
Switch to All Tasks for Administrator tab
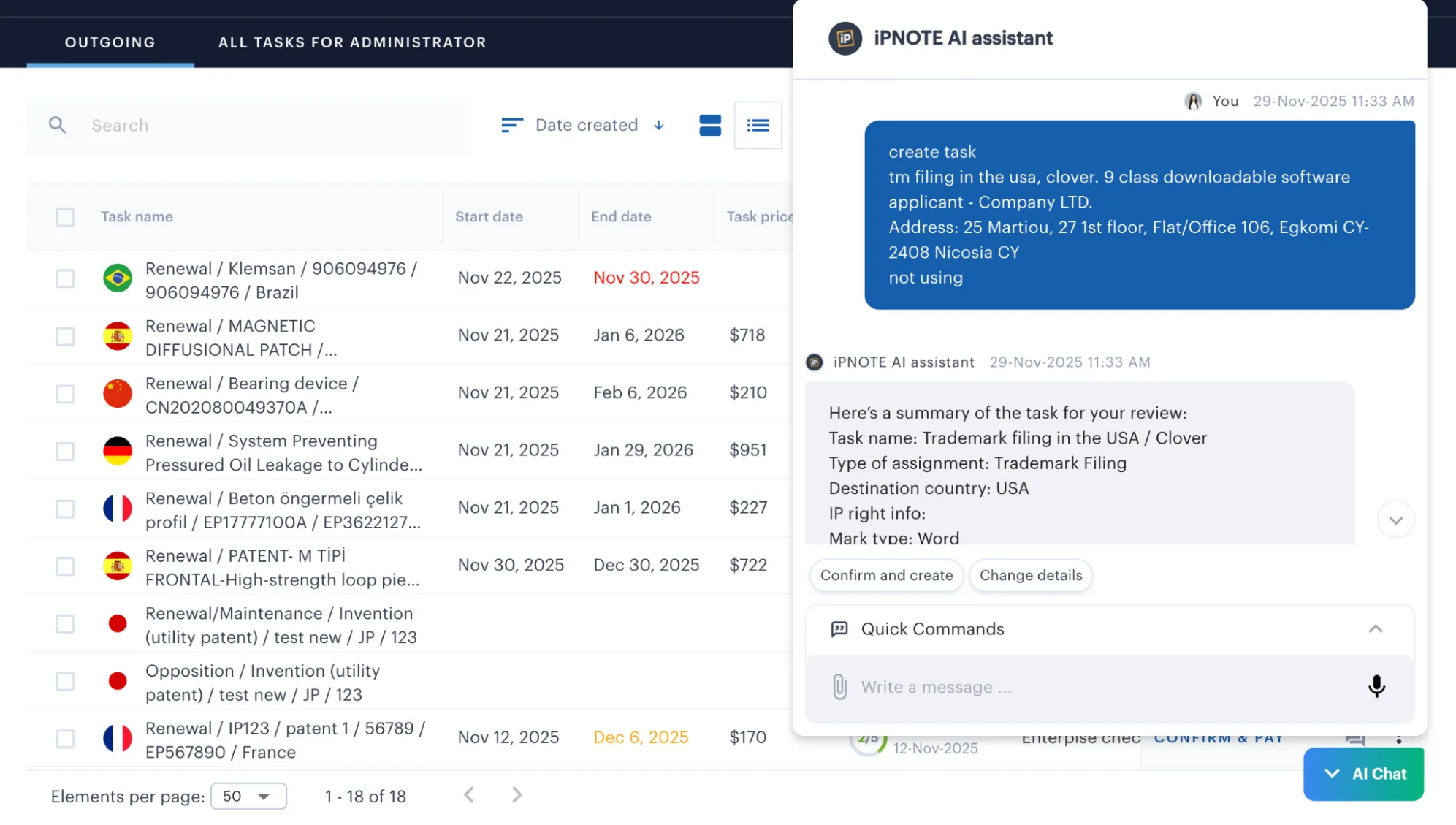[x=352, y=42]
